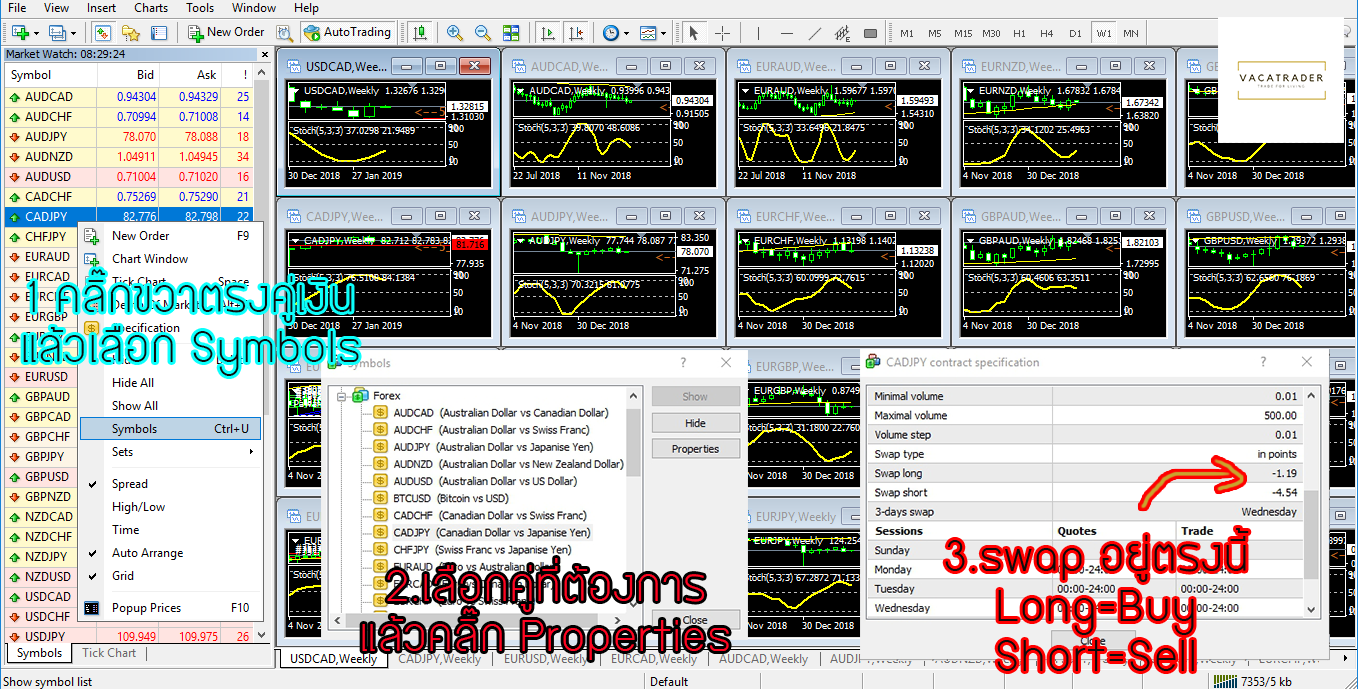Choose Chart Window from context menu

[170, 259]
